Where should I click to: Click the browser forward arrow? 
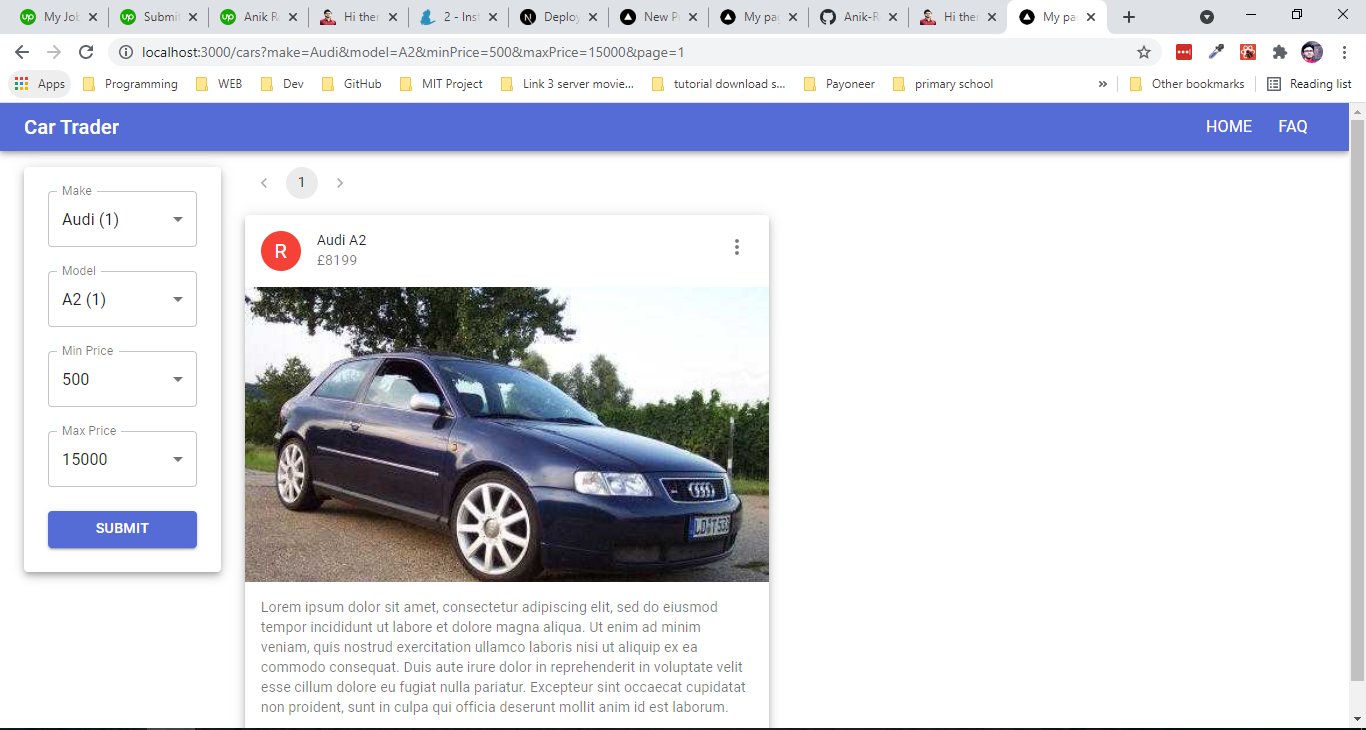(x=54, y=52)
